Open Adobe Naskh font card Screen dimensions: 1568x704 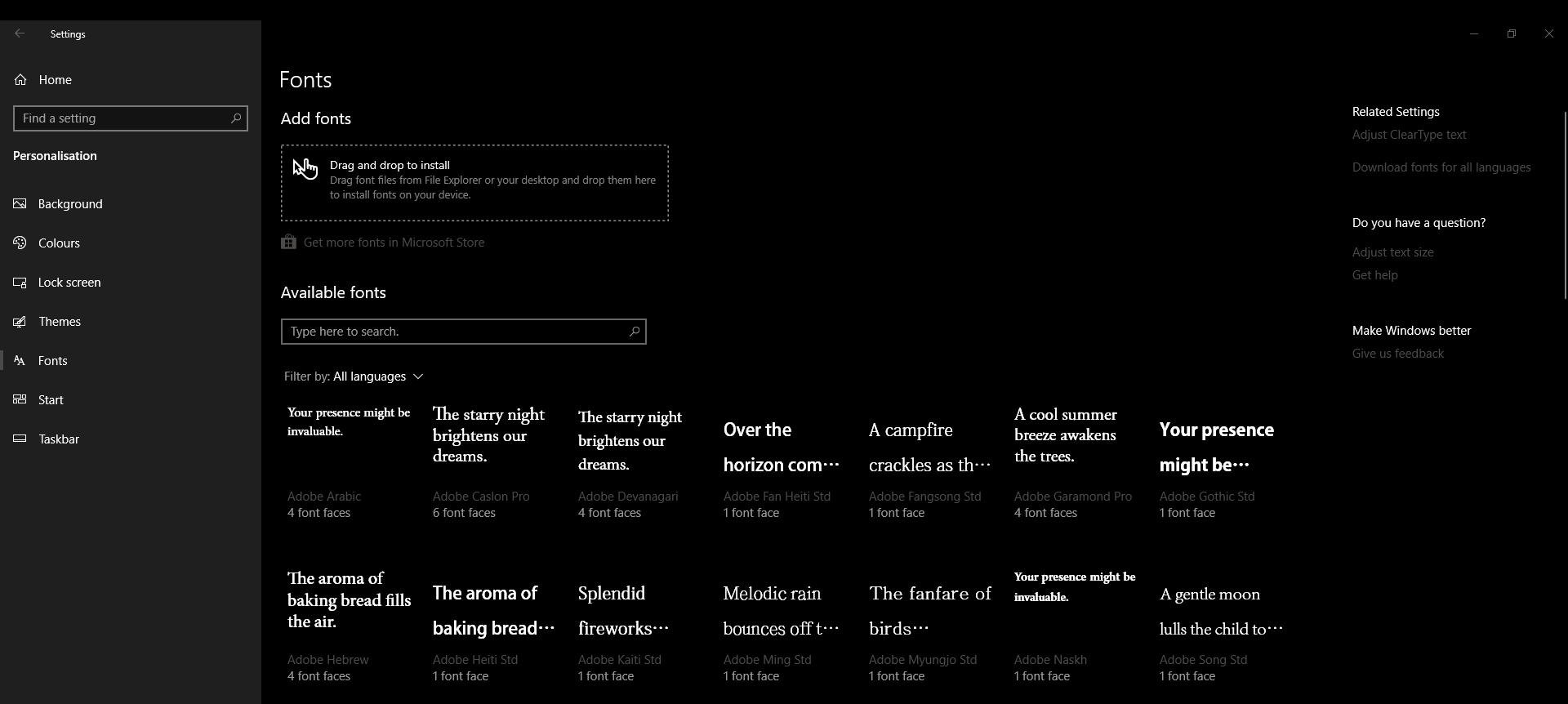click(x=1077, y=627)
